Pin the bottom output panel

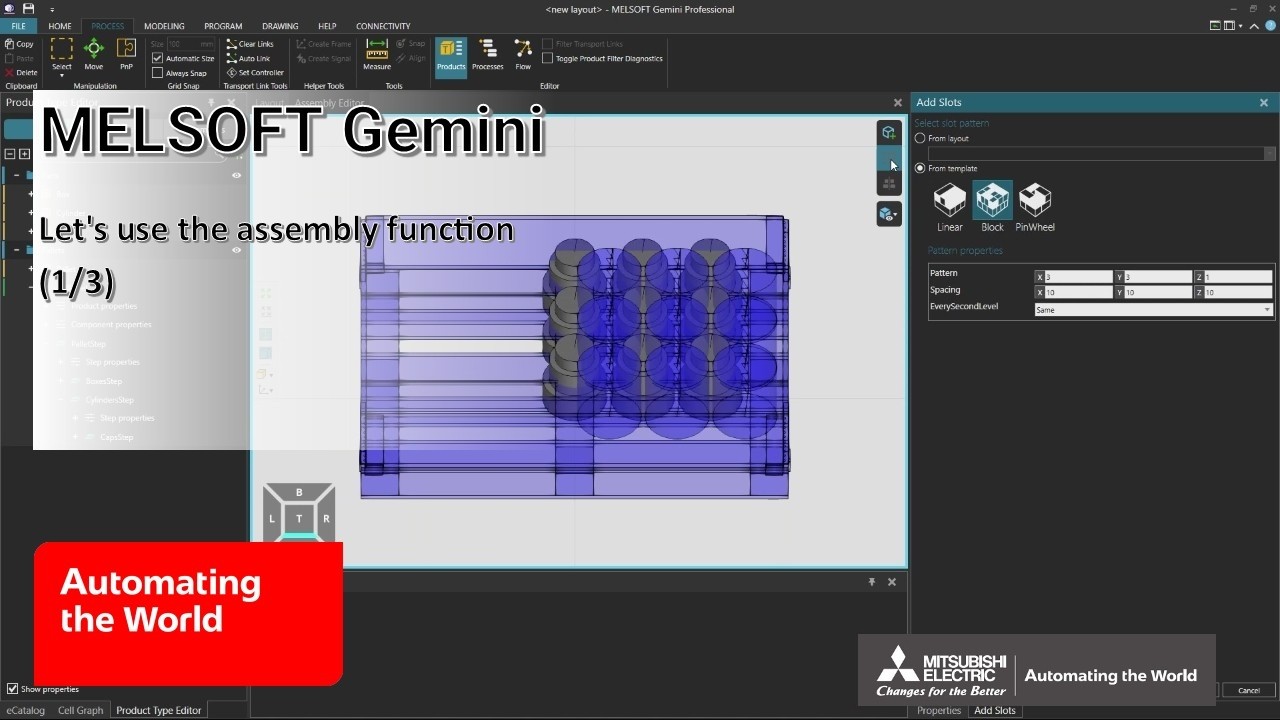(871, 581)
